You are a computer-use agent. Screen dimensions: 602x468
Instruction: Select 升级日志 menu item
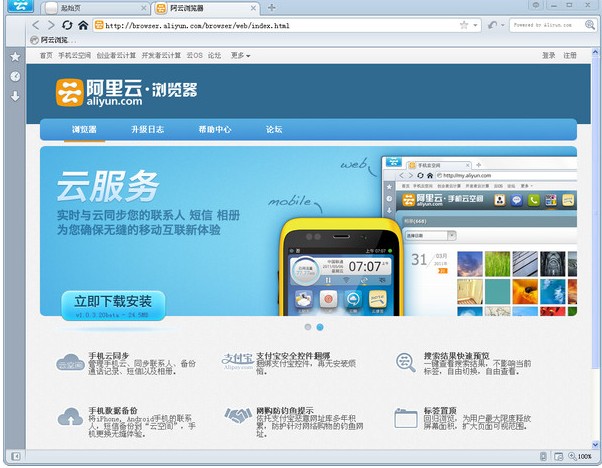(147, 129)
